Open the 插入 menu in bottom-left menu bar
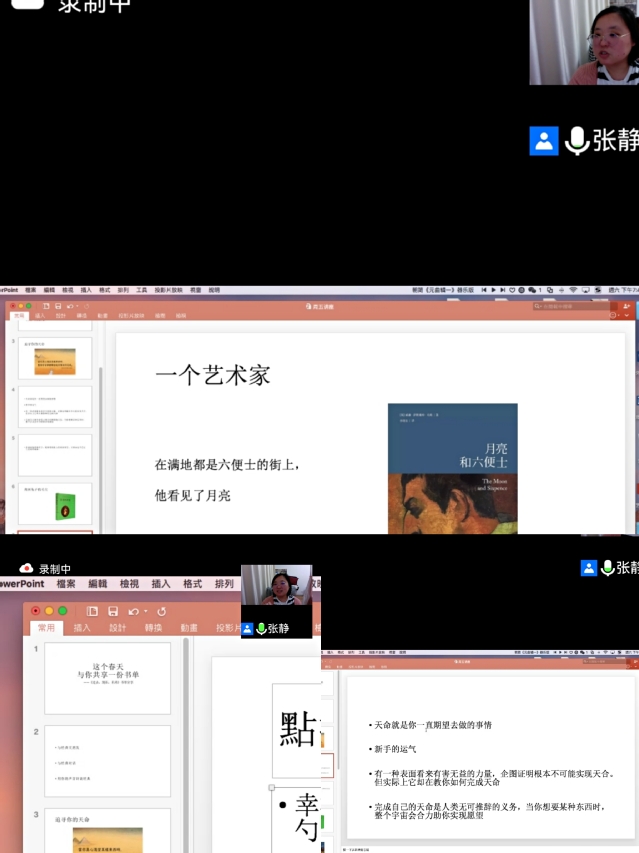Viewport: 639px width, 853px height. (x=160, y=584)
